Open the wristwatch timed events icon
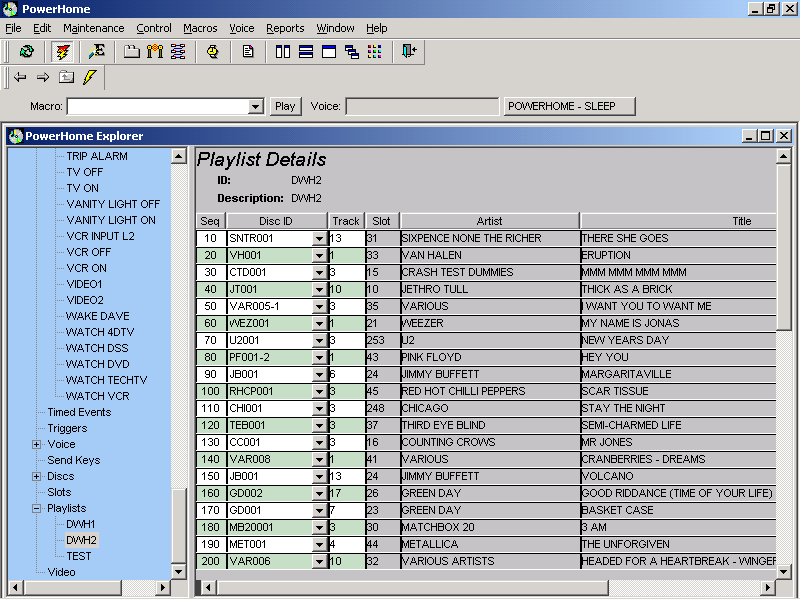Viewport: 800px width, 600px height. [x=213, y=52]
